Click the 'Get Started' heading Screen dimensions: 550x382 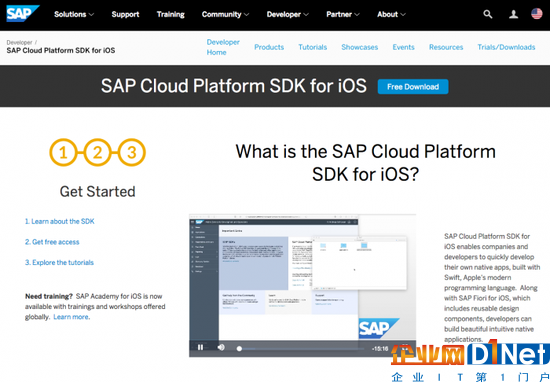(98, 192)
